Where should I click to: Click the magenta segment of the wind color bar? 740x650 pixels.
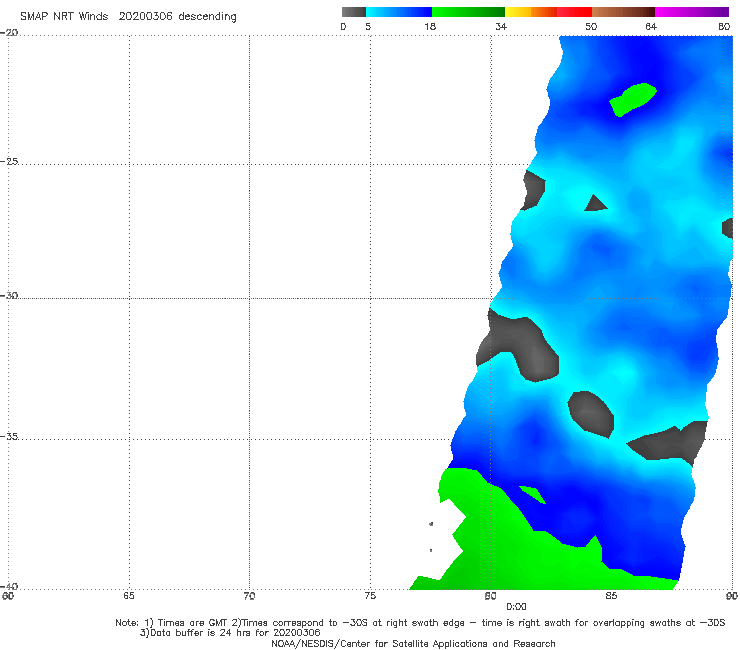[692, 12]
